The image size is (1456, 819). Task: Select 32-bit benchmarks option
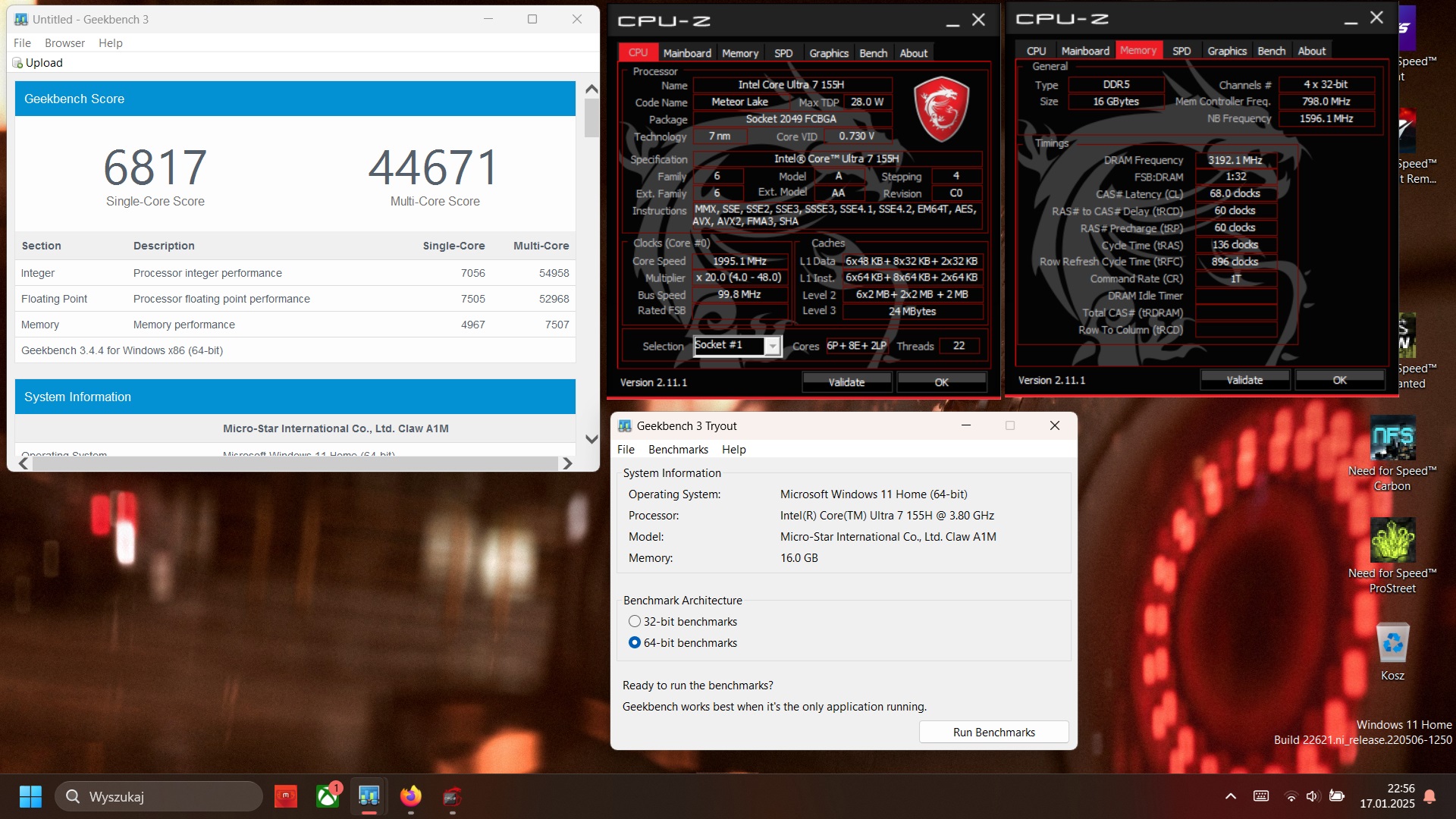635,622
